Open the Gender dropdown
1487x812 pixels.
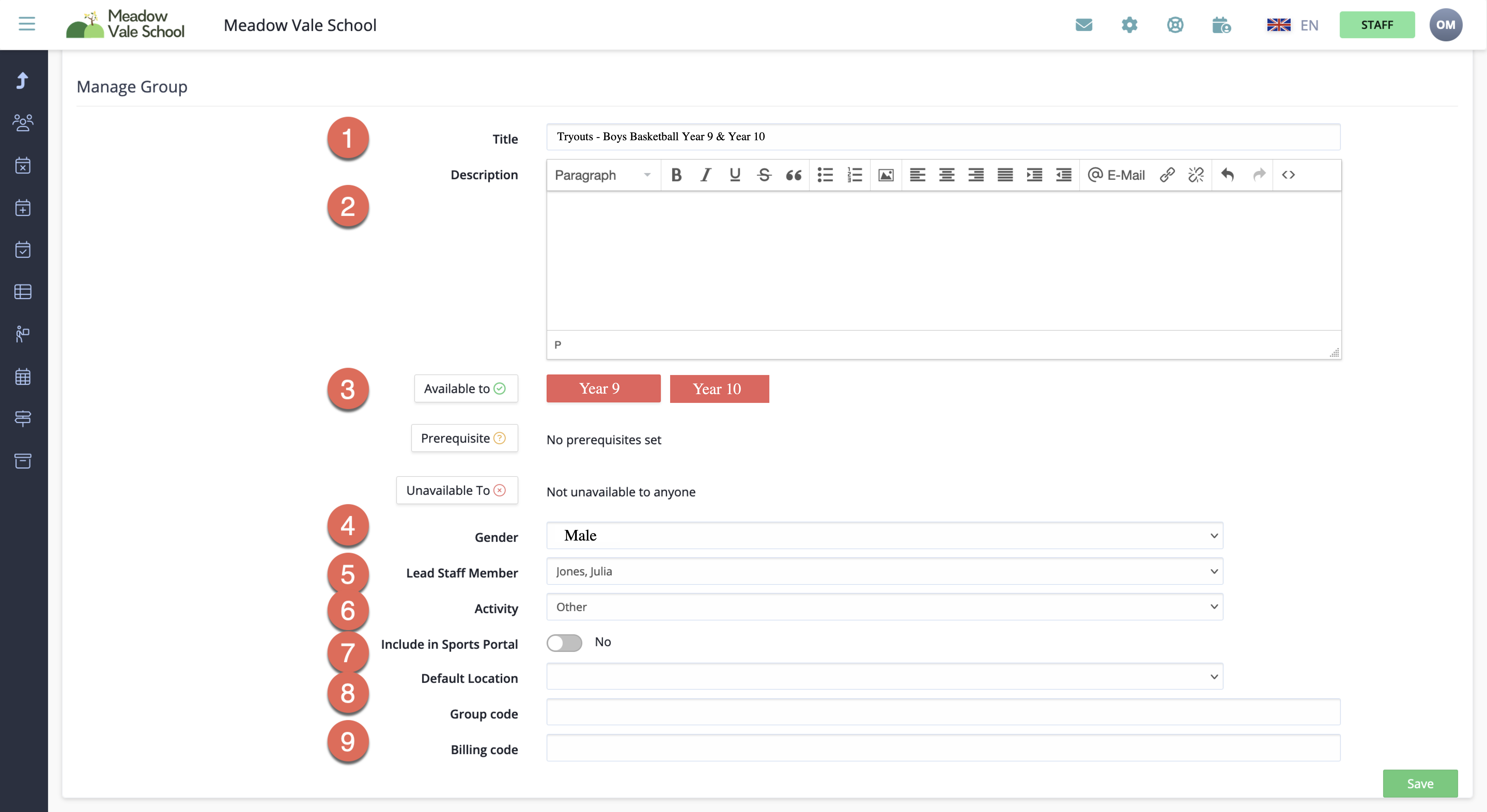point(884,536)
